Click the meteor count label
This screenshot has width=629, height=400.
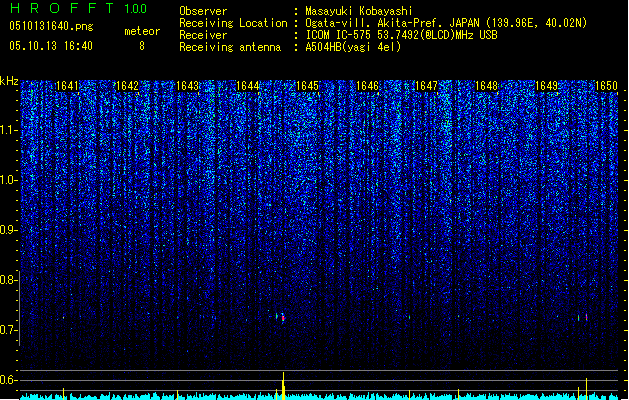tap(142, 31)
